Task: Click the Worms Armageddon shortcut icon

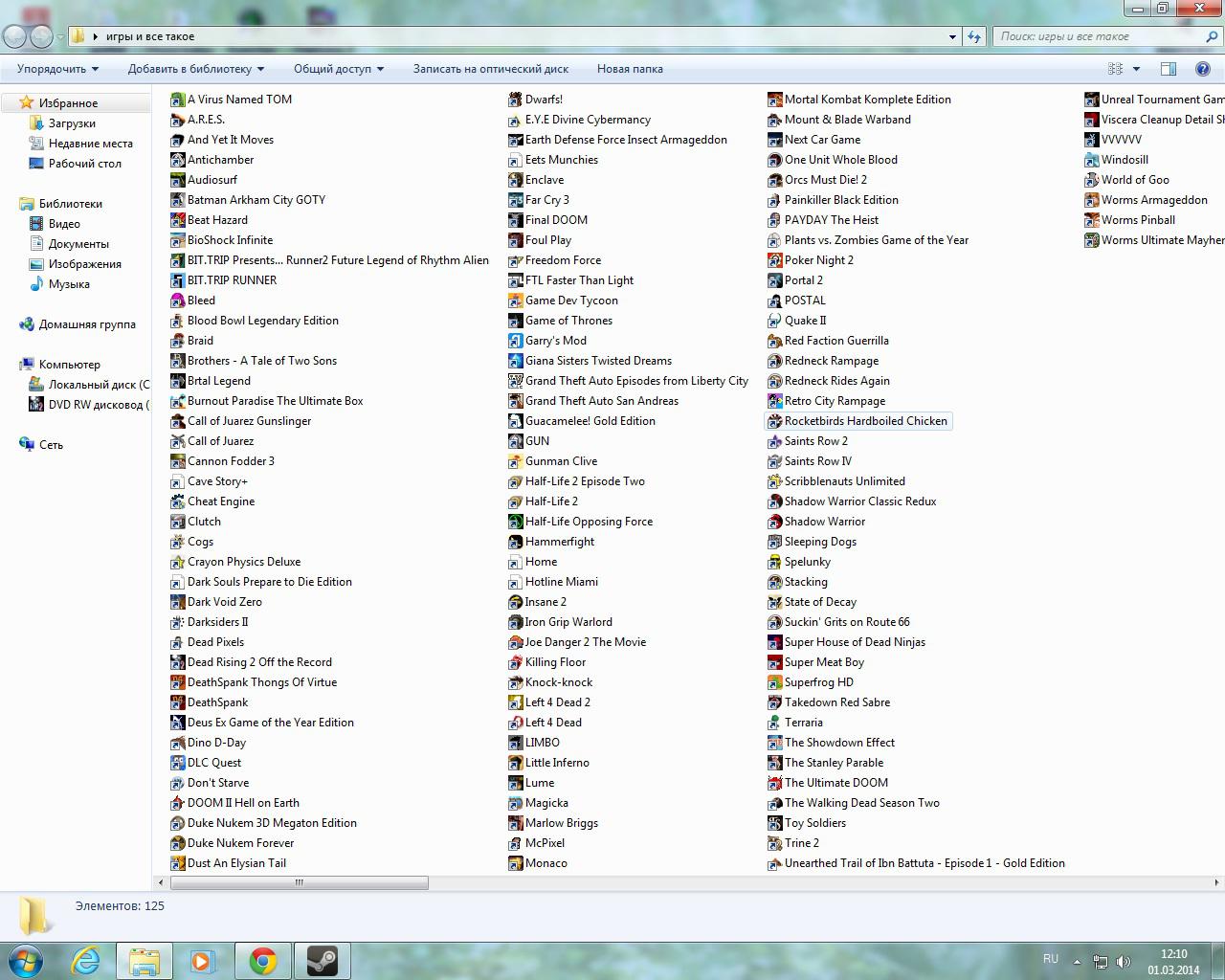Action: click(1092, 200)
